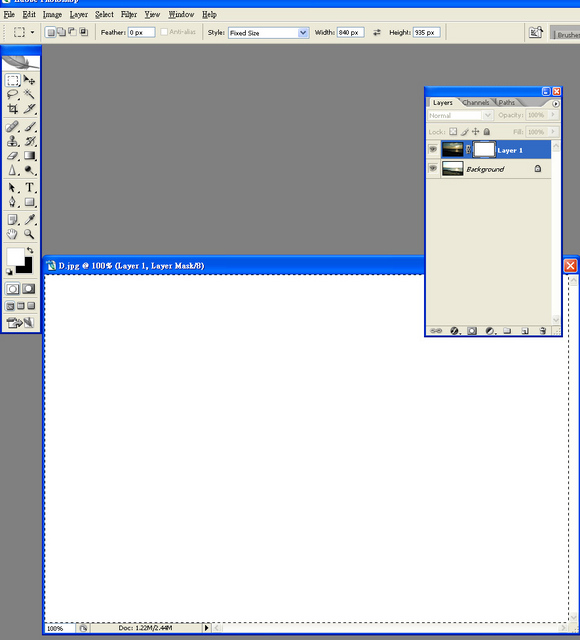Select the Dodge tool

point(29,170)
